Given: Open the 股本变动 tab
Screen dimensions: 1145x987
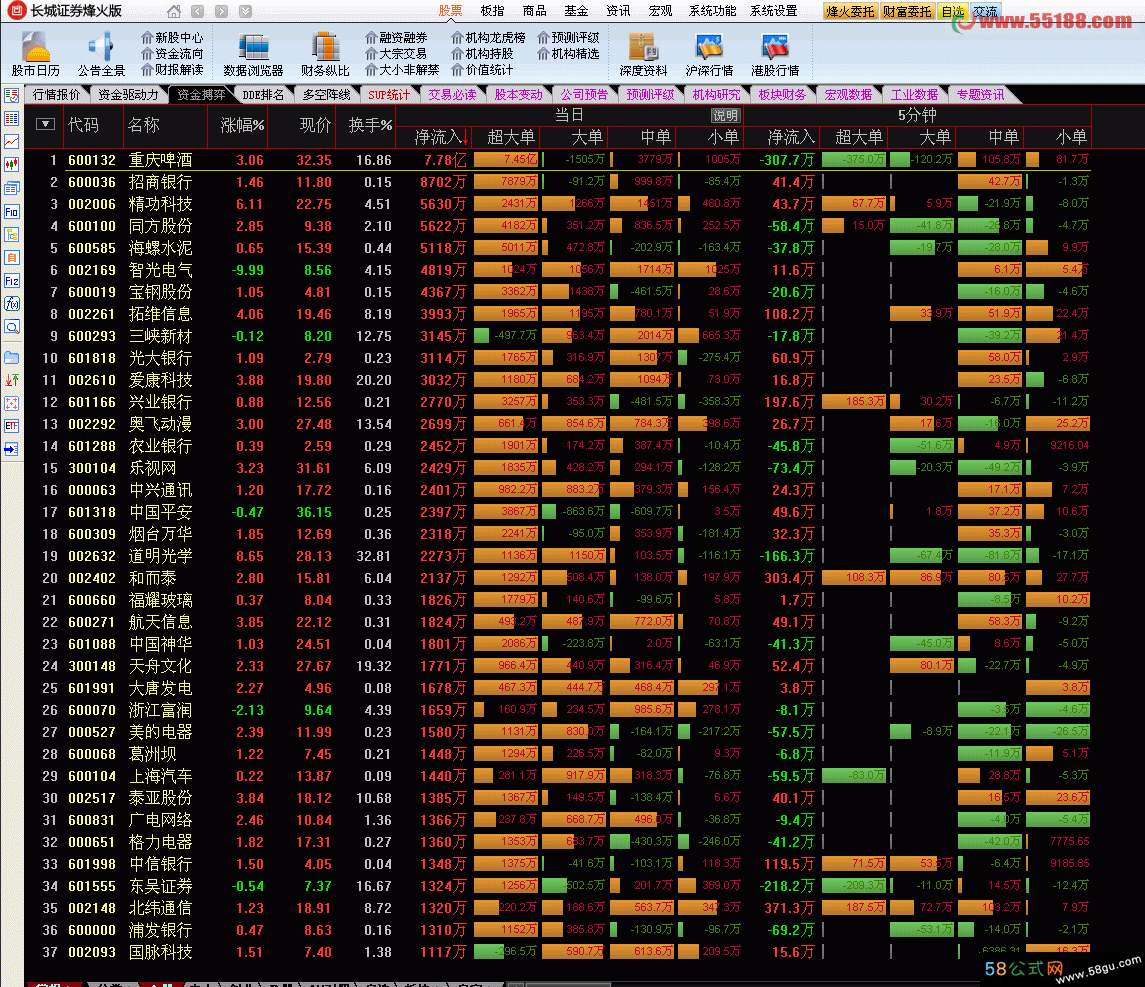Looking at the screenshot, I should [518, 95].
